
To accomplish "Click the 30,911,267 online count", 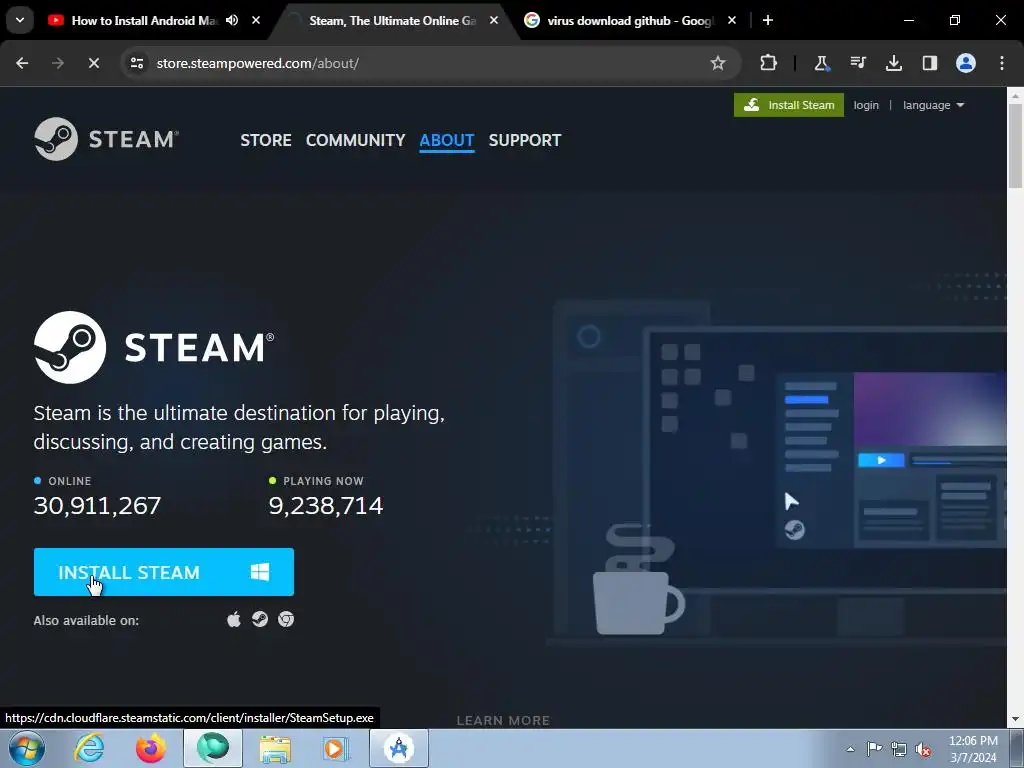I will click(97, 505).
